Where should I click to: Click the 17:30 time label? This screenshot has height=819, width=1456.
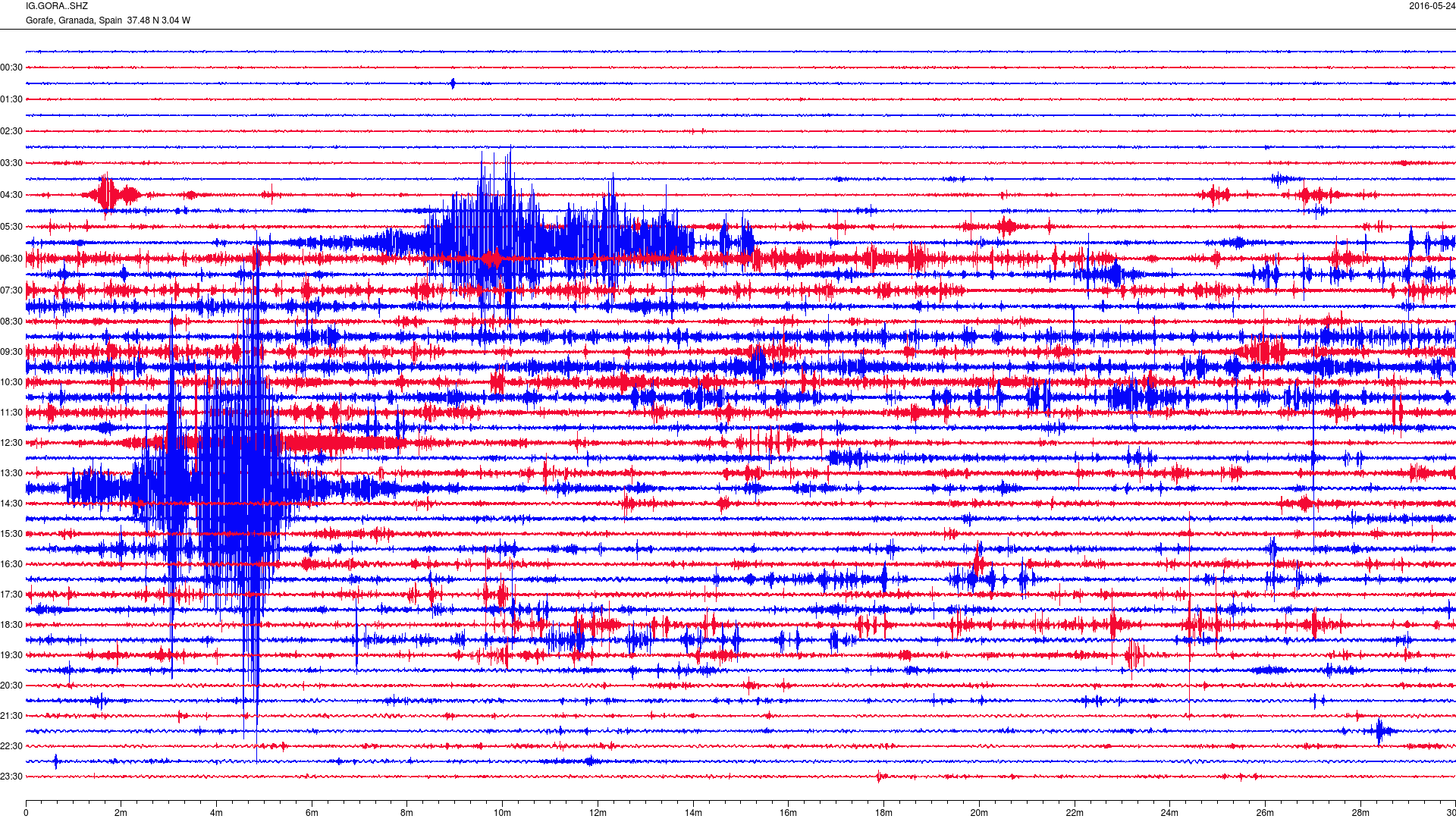click(11, 595)
